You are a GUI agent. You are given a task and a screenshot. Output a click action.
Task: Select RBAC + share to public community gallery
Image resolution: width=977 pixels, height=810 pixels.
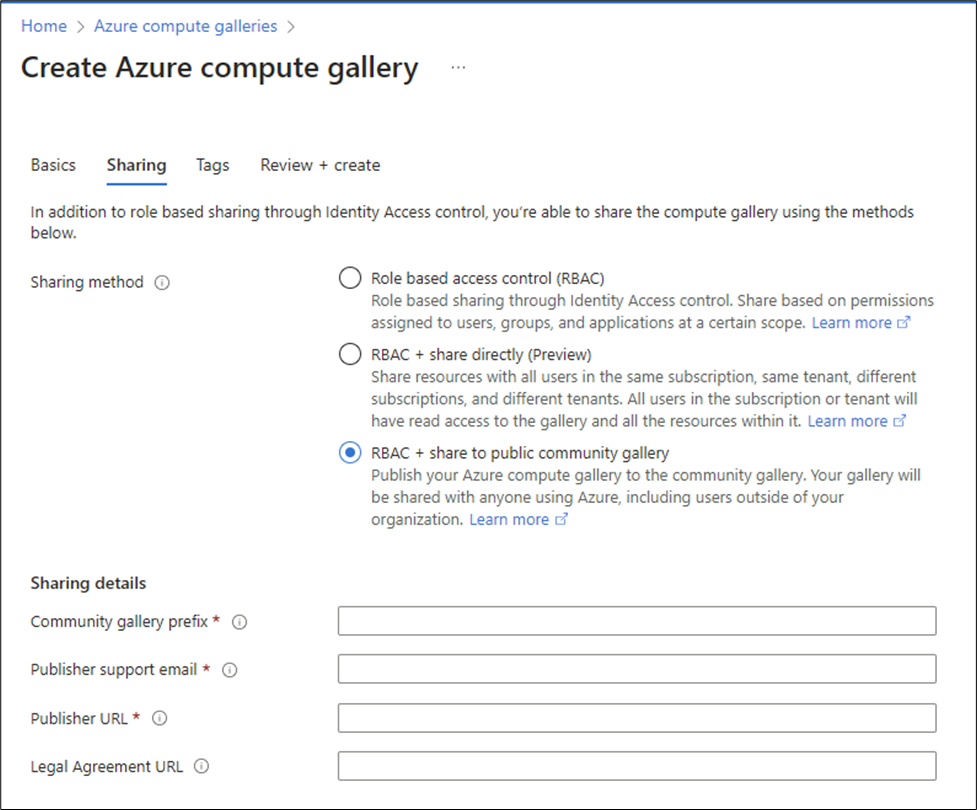[x=350, y=453]
